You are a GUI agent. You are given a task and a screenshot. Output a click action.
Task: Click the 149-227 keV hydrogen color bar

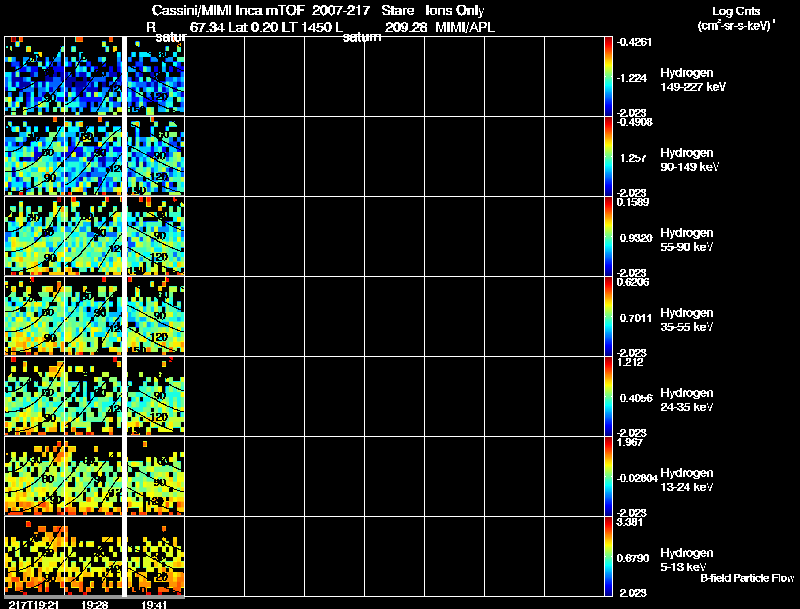[x=609, y=76]
